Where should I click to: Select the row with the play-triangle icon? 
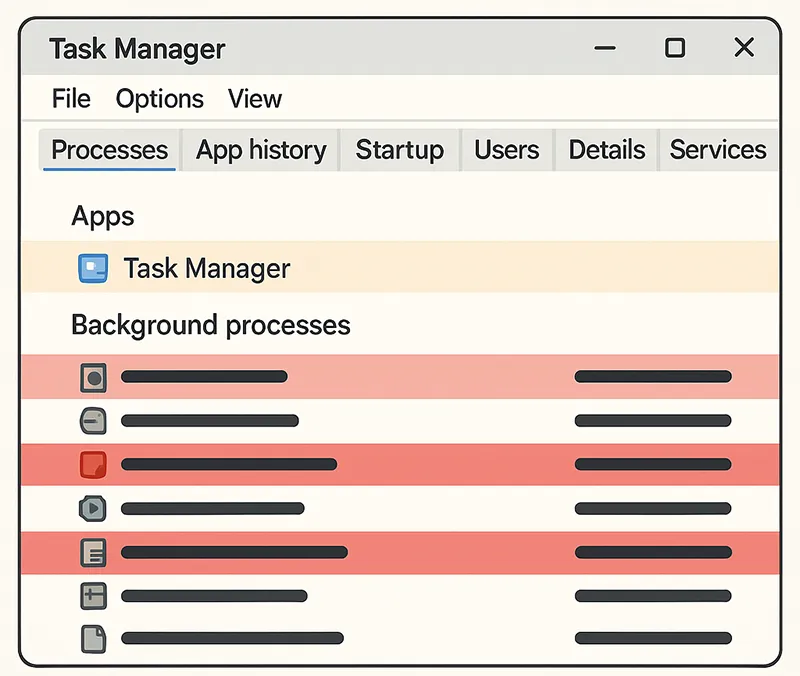[x=401, y=509]
